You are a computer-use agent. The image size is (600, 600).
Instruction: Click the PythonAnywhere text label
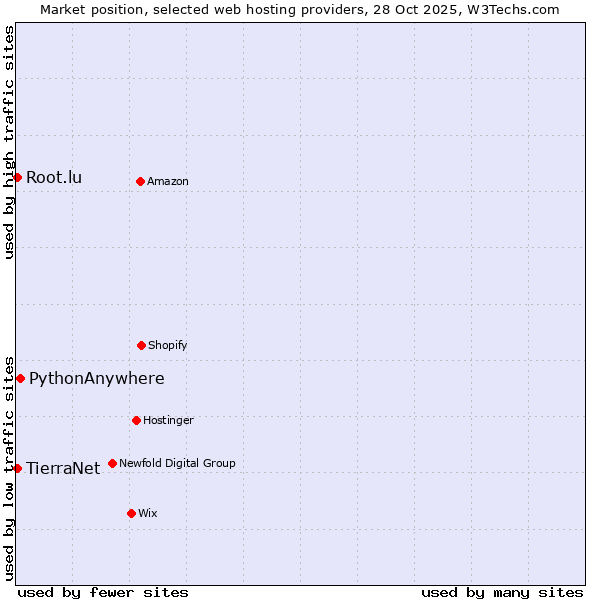[x=96, y=379]
